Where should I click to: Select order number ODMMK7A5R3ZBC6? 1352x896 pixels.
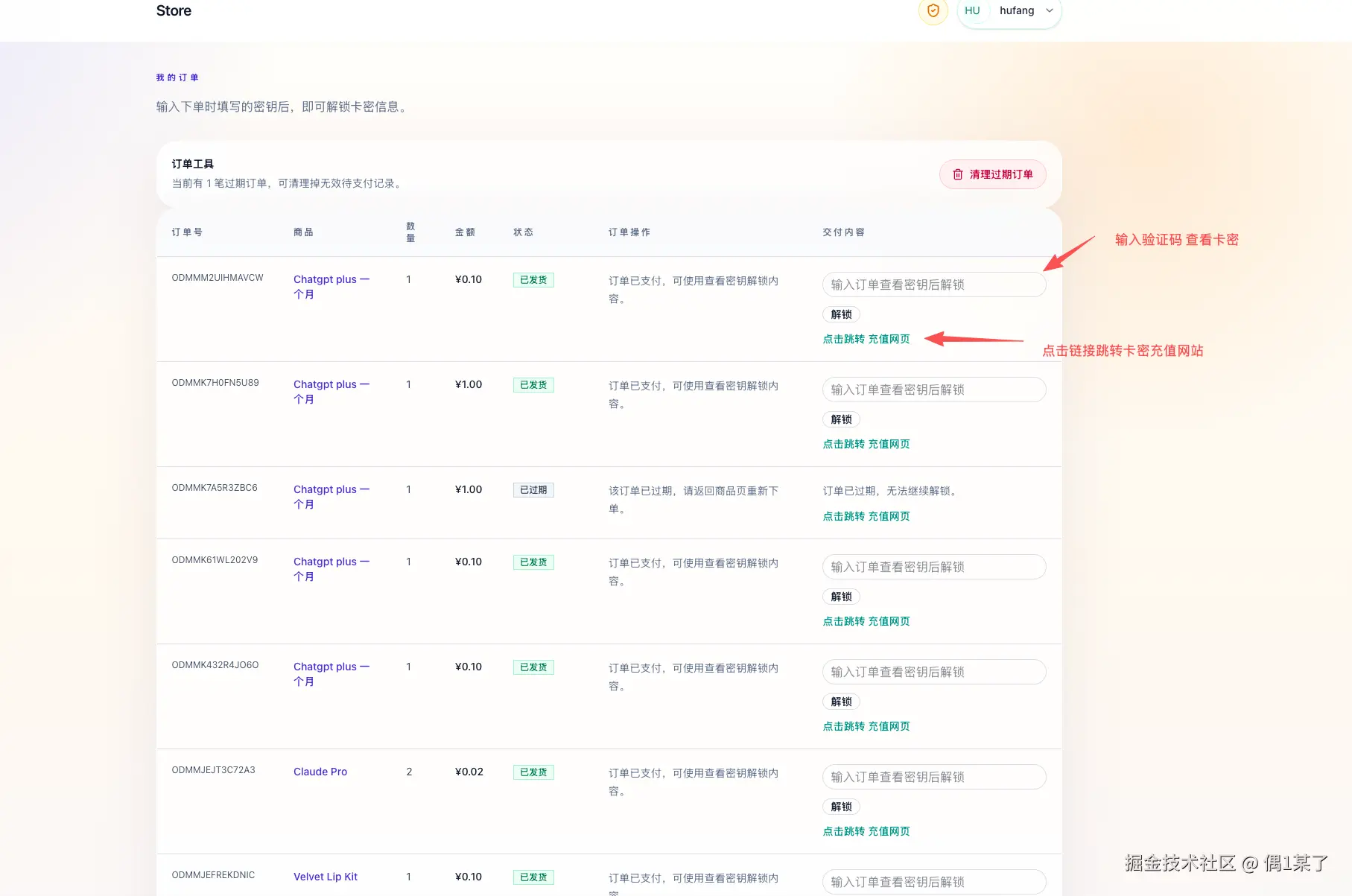(x=215, y=488)
